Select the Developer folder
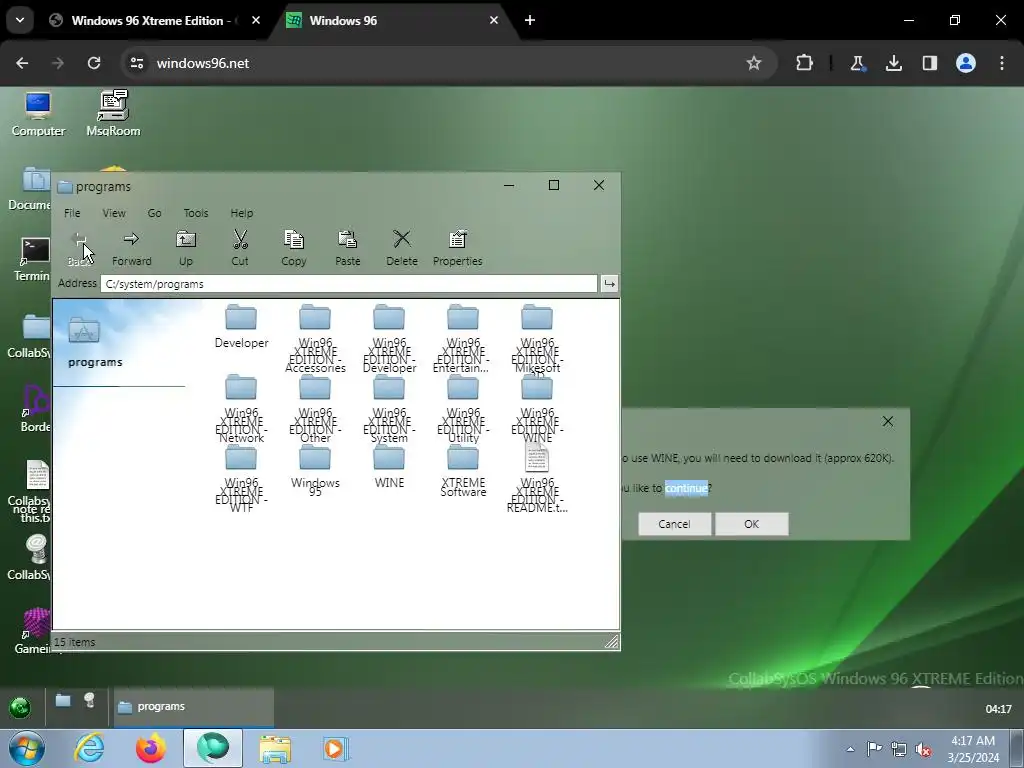This screenshot has width=1024, height=768. 241,327
